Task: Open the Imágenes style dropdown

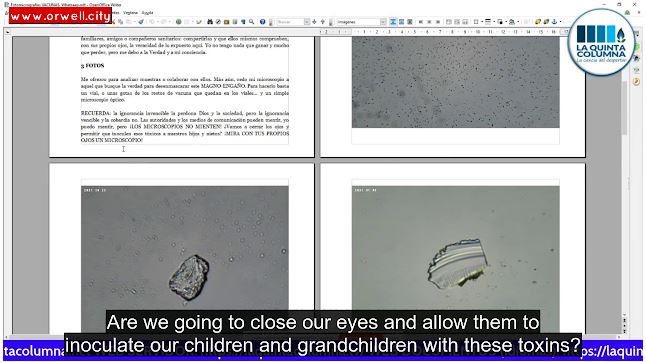Action: 383,21
